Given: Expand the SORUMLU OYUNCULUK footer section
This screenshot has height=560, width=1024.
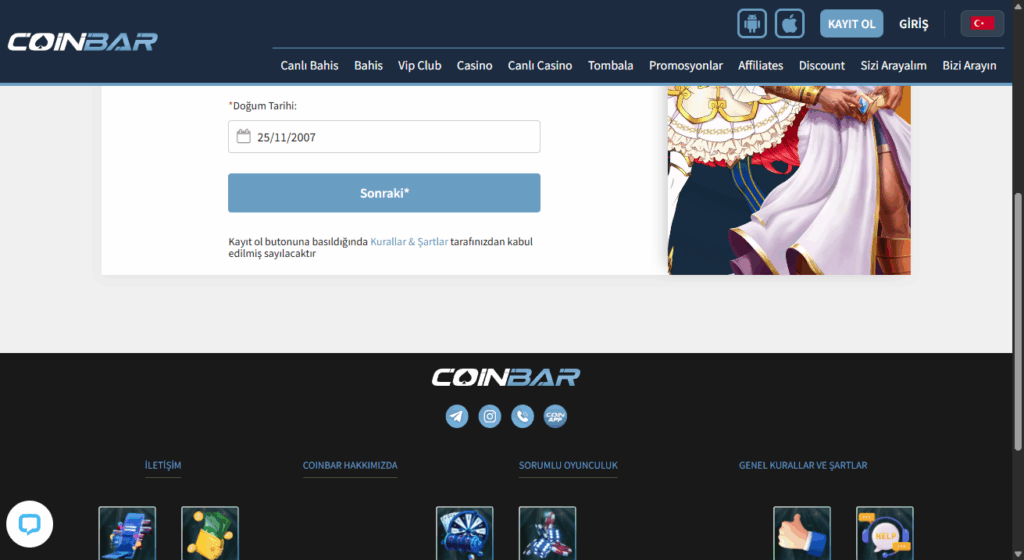Looking at the screenshot, I should (x=568, y=465).
